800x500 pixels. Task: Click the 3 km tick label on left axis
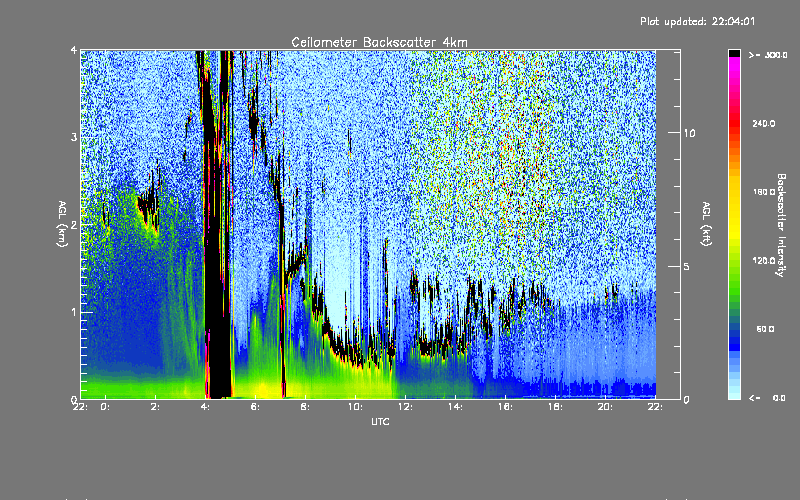point(74,137)
